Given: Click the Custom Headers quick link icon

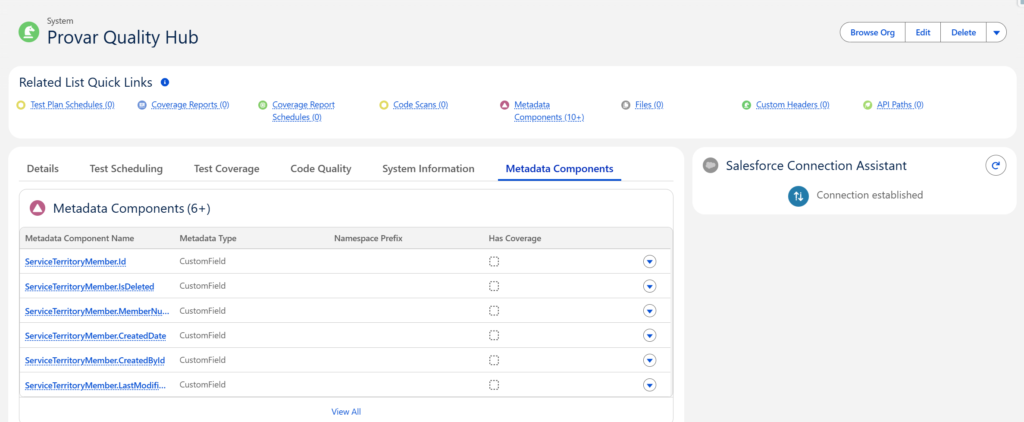Looking at the screenshot, I should [746, 104].
